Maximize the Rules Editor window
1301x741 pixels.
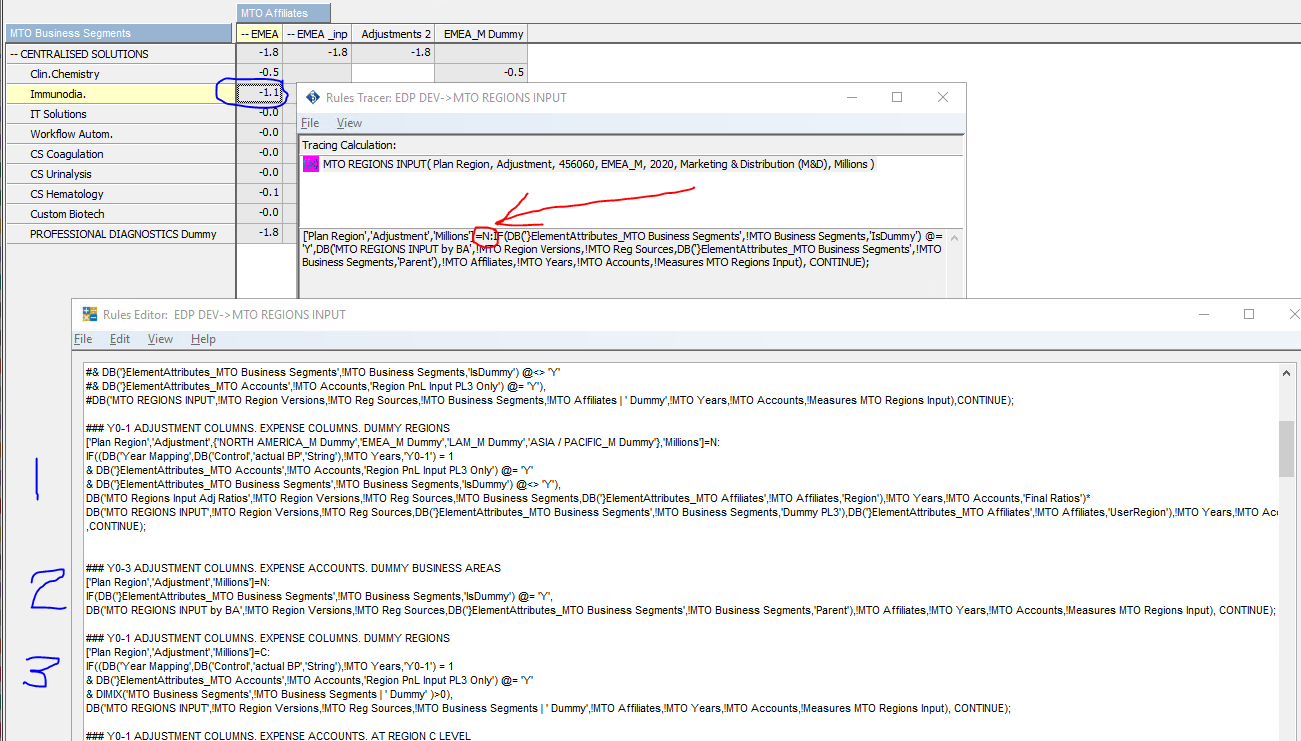tap(1249, 314)
